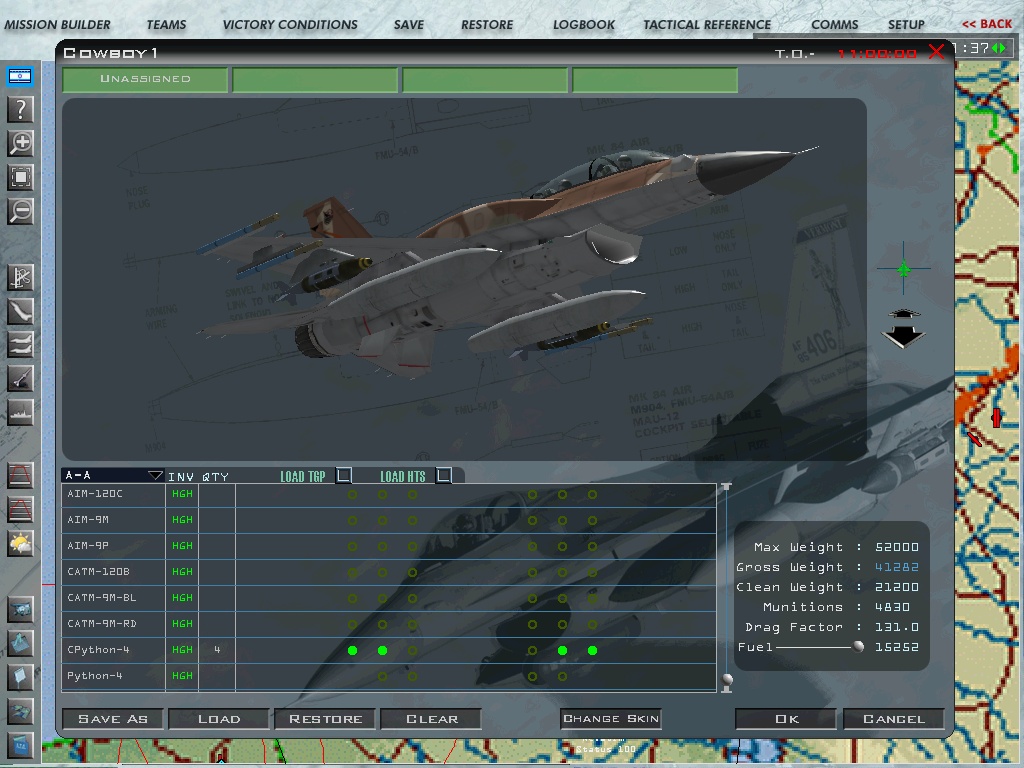Click the CATM-9M-BL weapon name
Image resolution: width=1024 pixels, height=768 pixels.
(102, 598)
